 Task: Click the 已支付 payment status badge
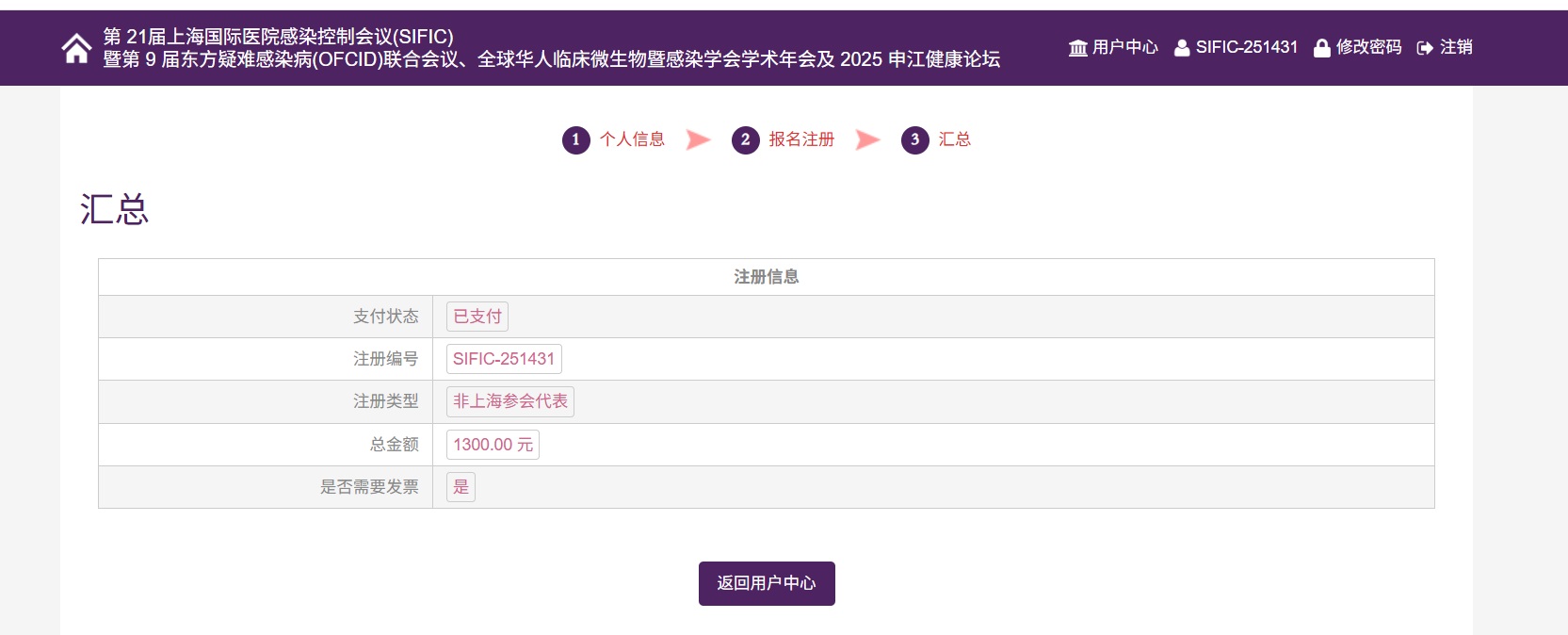(477, 317)
